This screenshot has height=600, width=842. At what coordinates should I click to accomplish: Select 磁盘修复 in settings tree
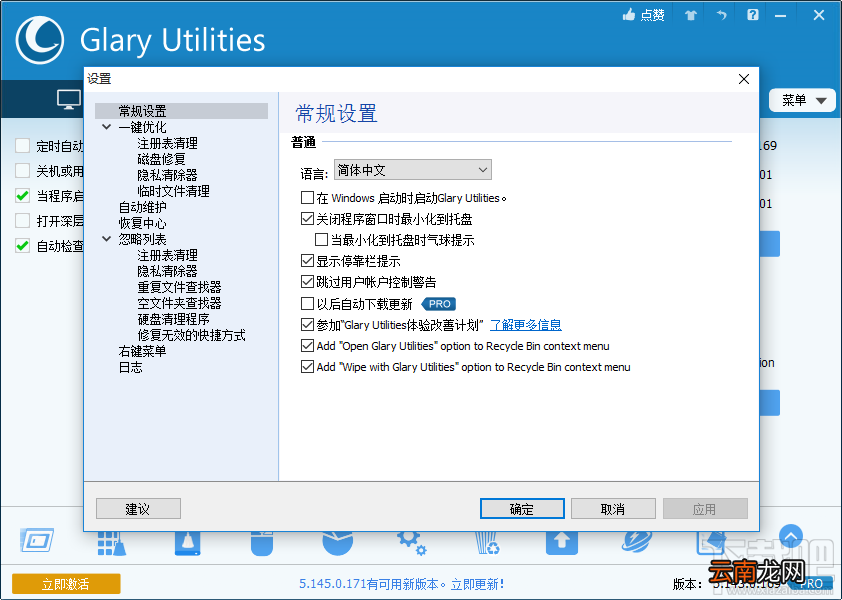pos(161,159)
